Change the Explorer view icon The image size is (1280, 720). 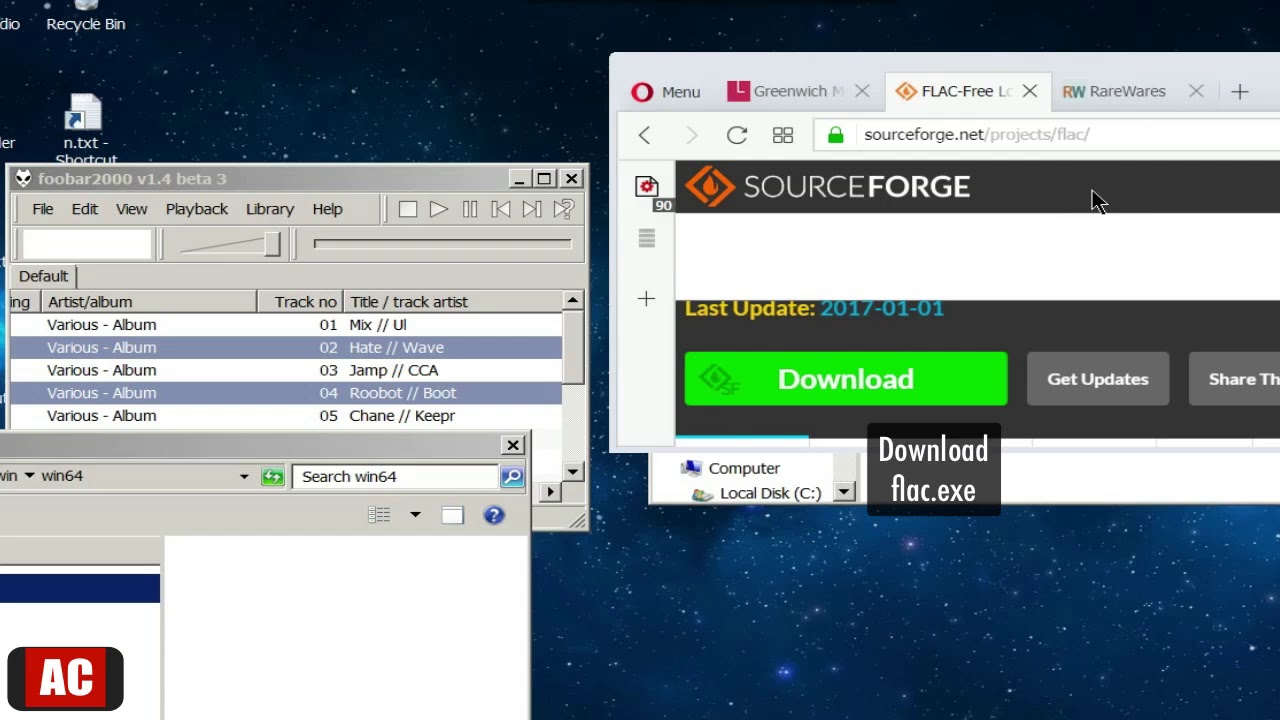click(379, 515)
